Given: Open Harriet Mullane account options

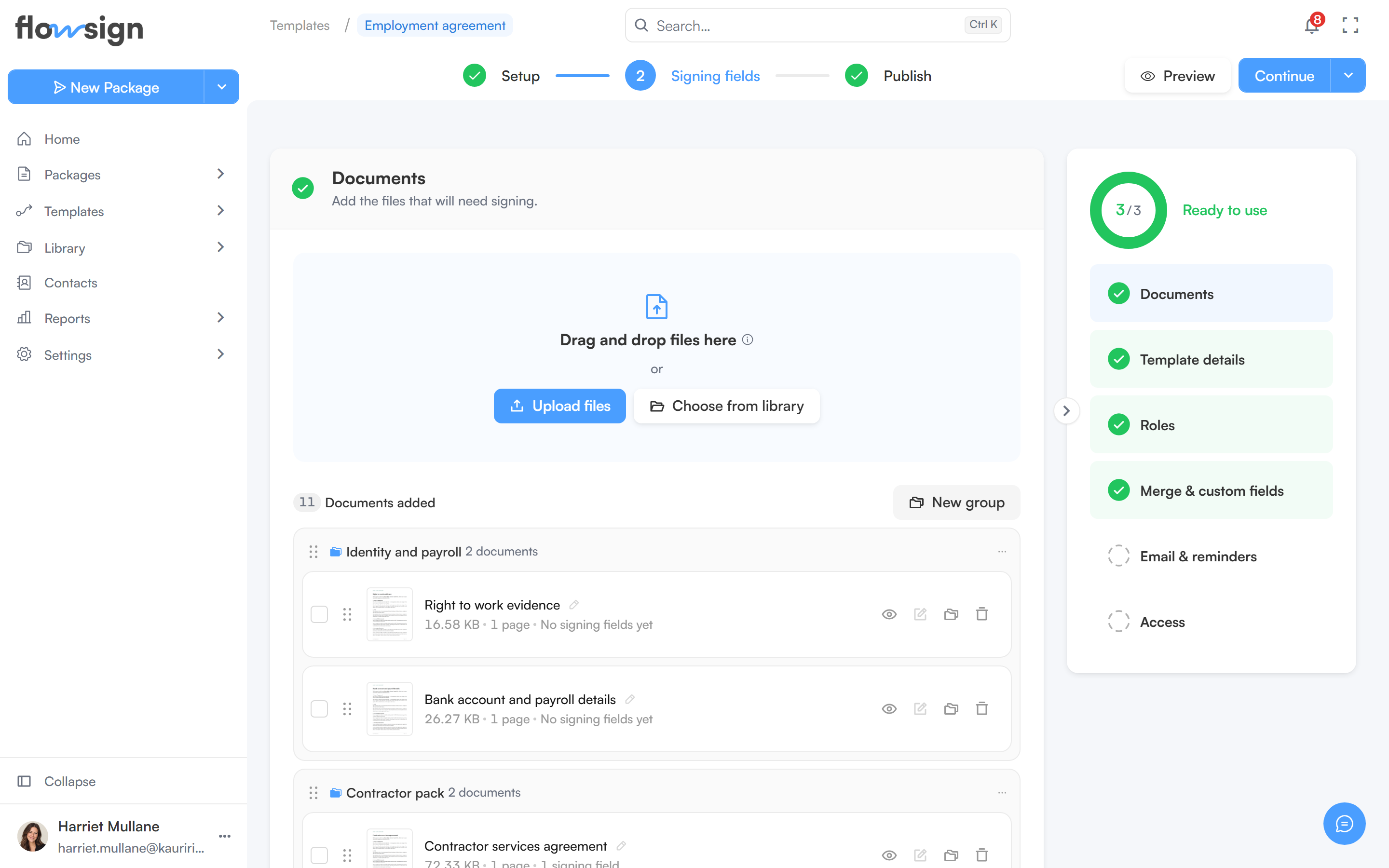Looking at the screenshot, I should [x=224, y=836].
